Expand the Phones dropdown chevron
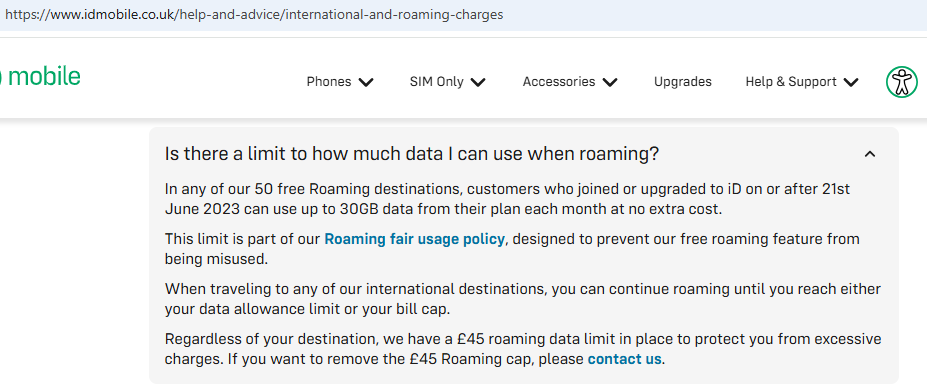 point(366,82)
